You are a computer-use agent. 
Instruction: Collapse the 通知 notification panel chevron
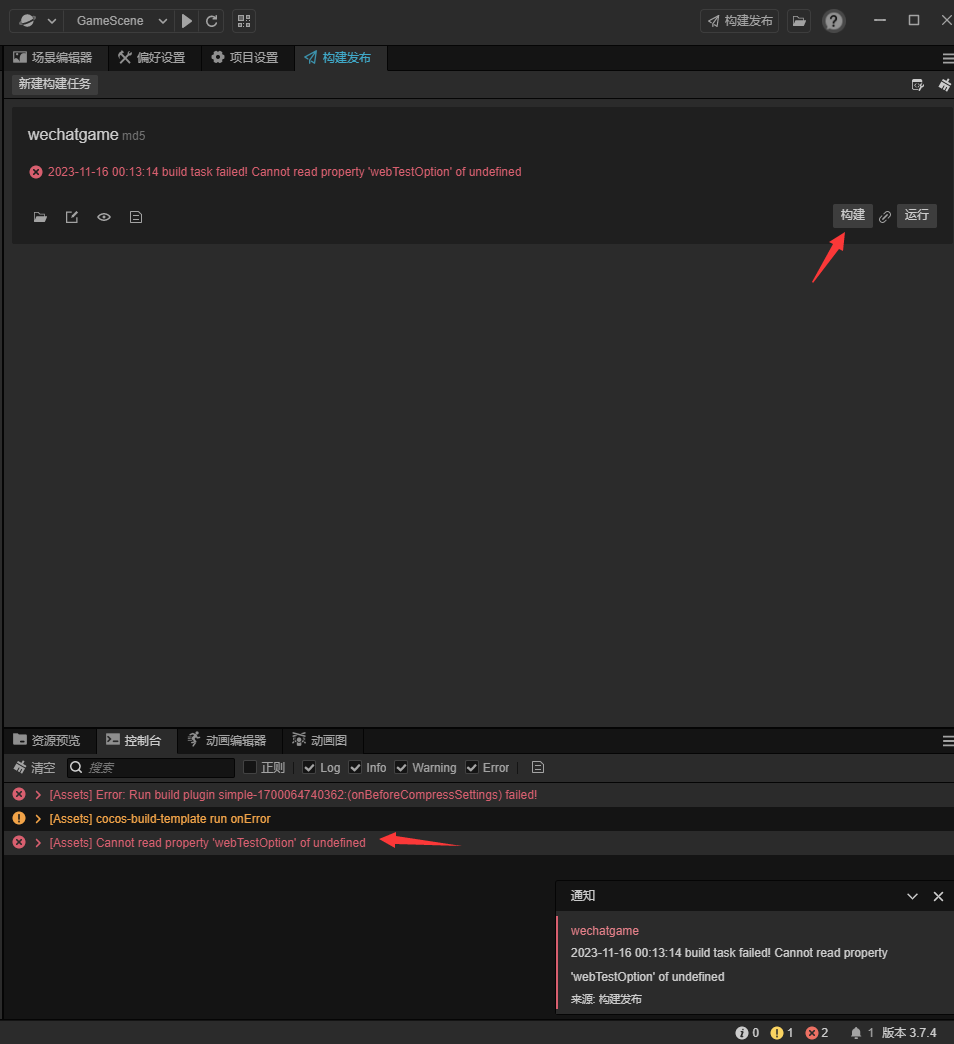tap(912, 896)
